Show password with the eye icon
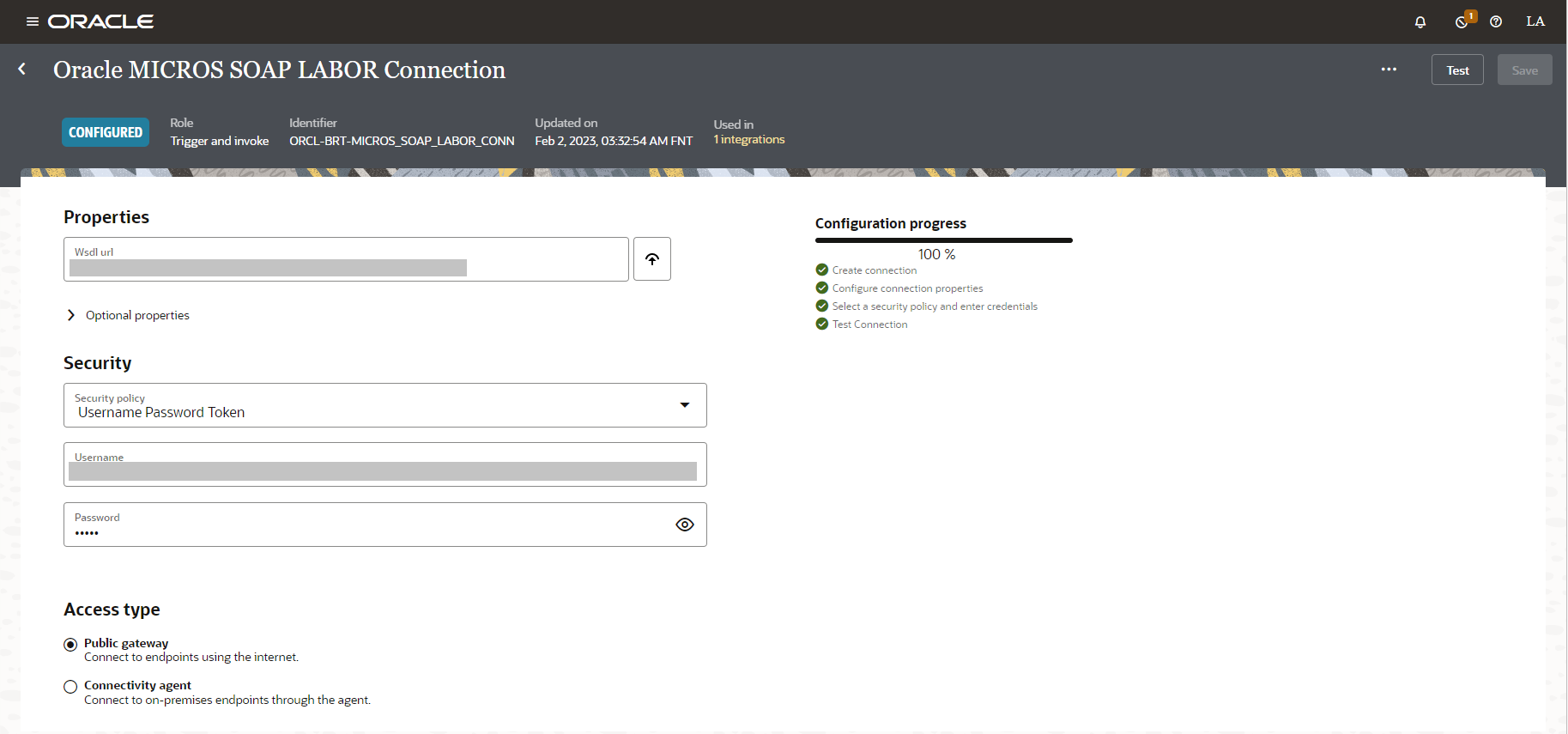 pos(685,525)
